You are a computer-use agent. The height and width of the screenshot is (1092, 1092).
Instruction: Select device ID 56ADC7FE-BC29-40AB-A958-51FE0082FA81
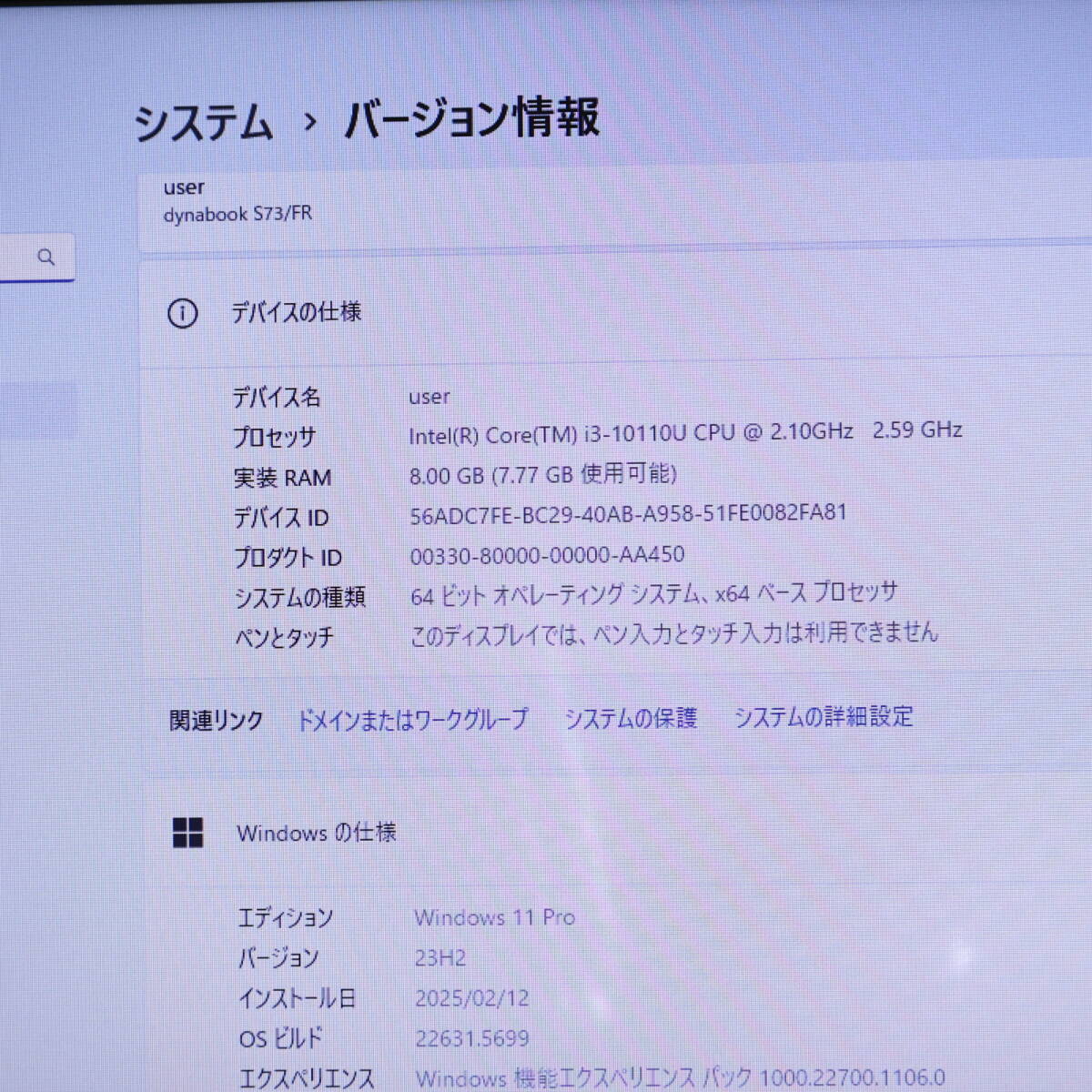tap(628, 514)
